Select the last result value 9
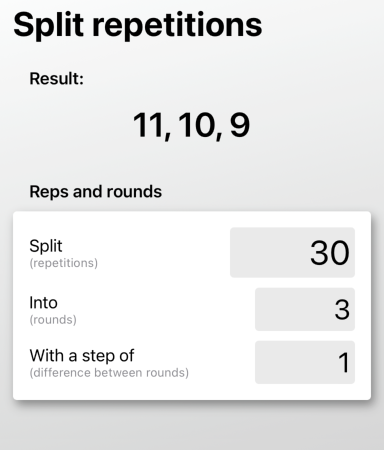Screen dimensions: 384x451 coord(240,125)
